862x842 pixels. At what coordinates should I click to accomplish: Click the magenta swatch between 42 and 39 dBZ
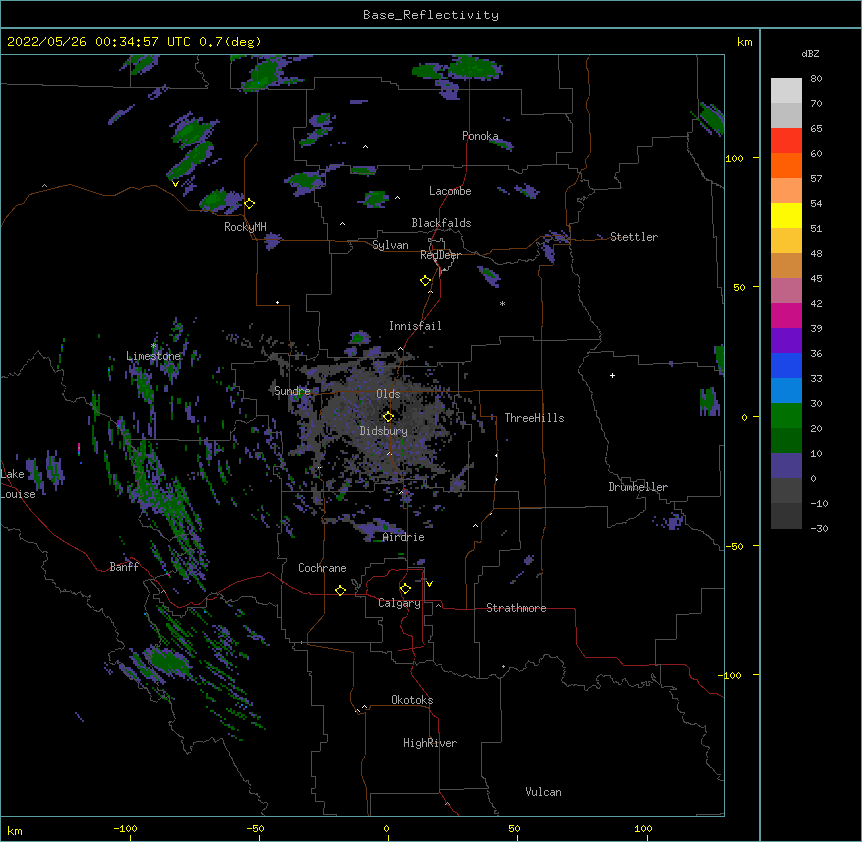[x=786, y=315]
